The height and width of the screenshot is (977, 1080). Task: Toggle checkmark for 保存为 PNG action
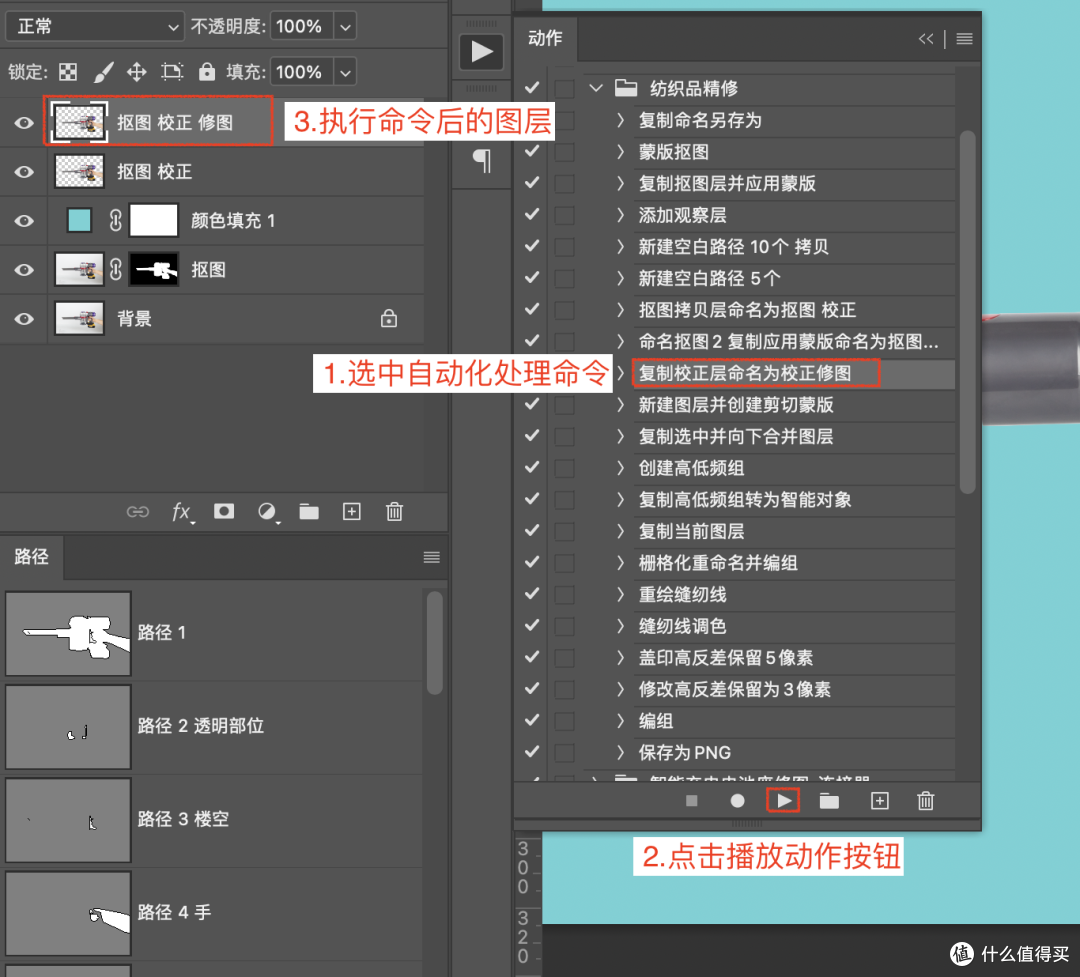point(532,752)
